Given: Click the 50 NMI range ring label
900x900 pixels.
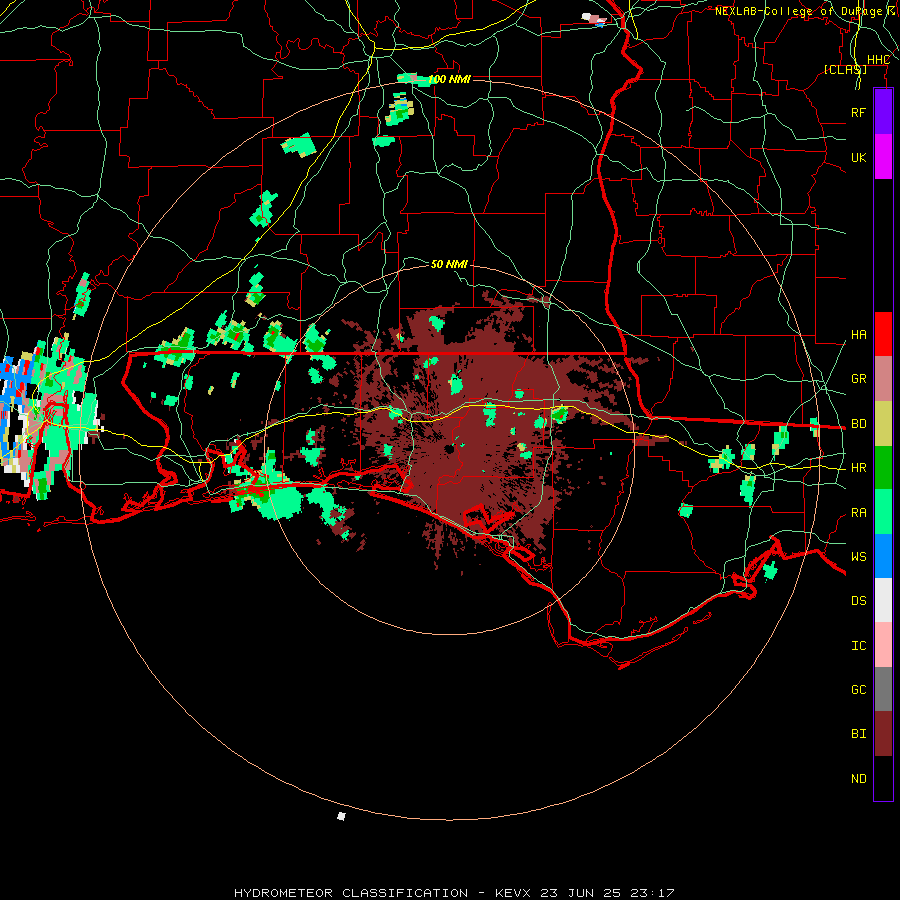Looking at the screenshot, I should [x=449, y=264].
